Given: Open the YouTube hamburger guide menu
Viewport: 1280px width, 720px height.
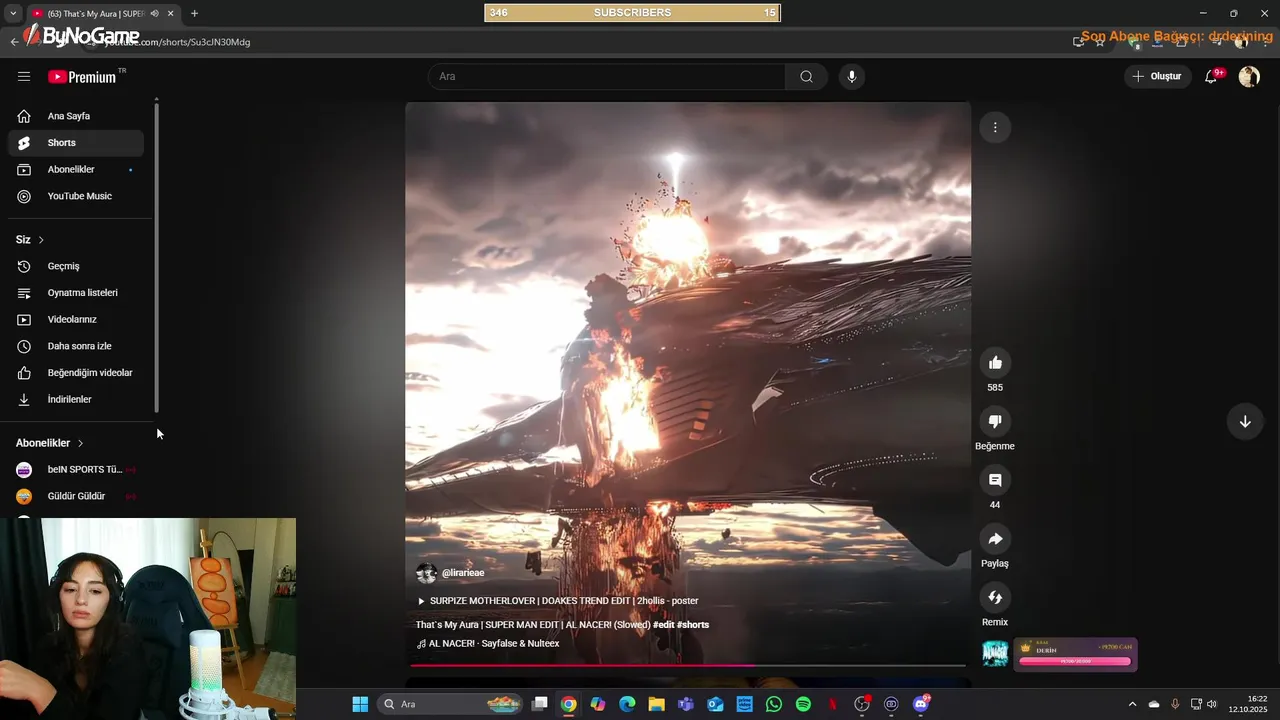Looking at the screenshot, I should [24, 76].
